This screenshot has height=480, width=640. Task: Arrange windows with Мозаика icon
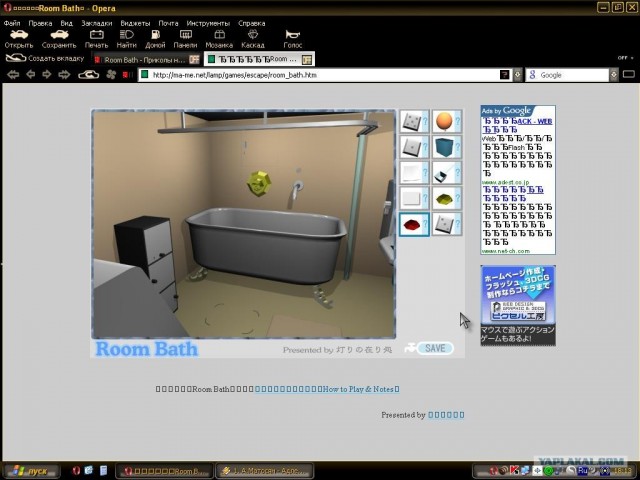(x=220, y=35)
